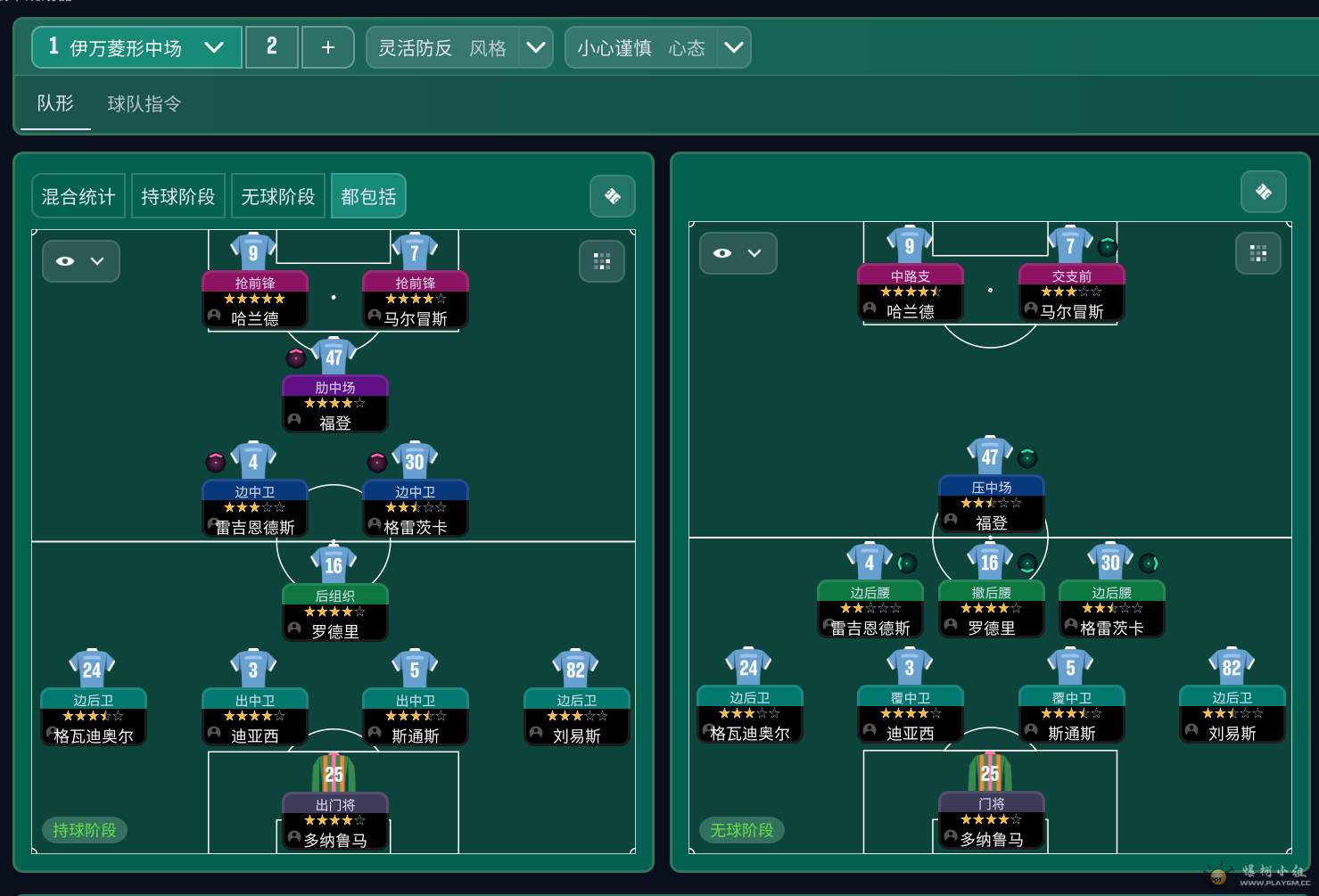Click number 9 哈兰德 shirt on left pitch

pyautogui.click(x=253, y=251)
